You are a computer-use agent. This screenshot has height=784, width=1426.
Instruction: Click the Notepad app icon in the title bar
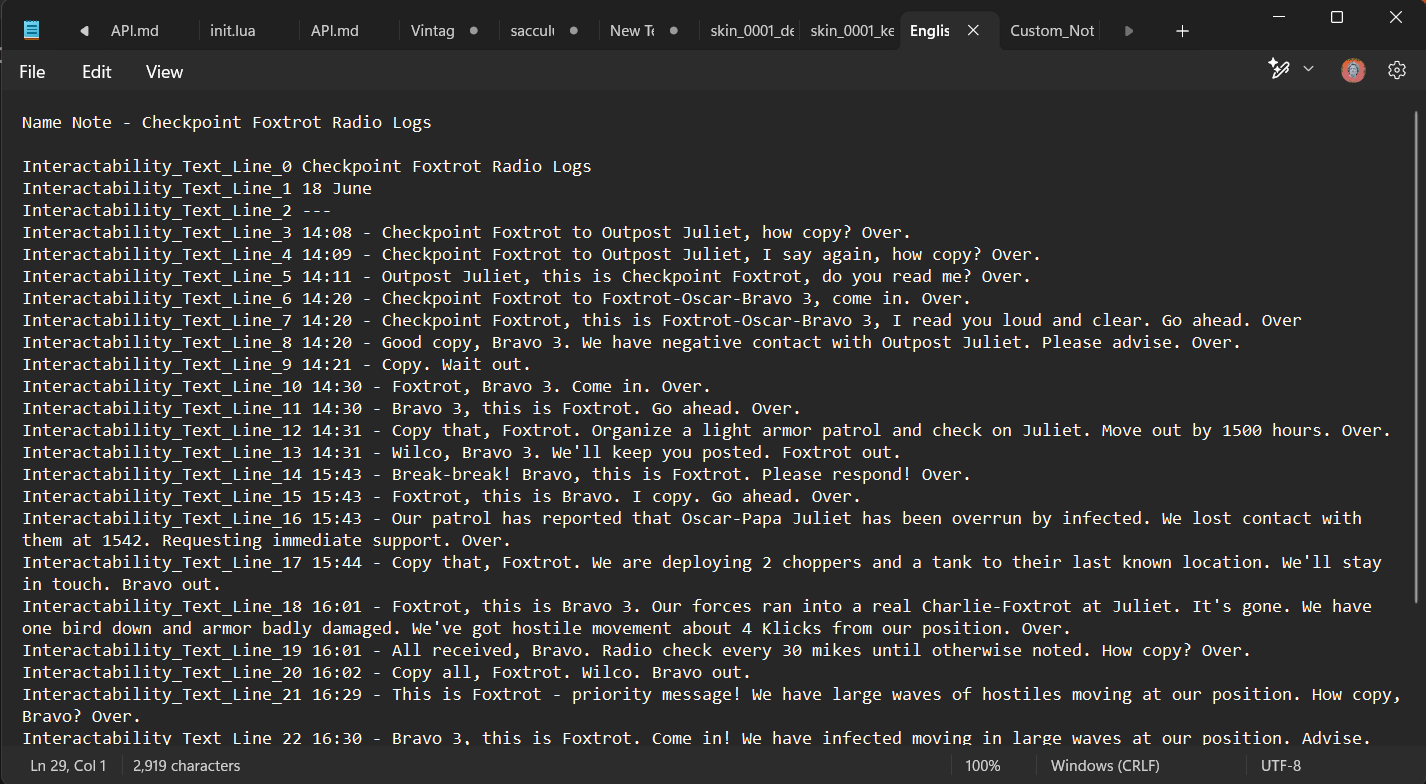(32, 30)
